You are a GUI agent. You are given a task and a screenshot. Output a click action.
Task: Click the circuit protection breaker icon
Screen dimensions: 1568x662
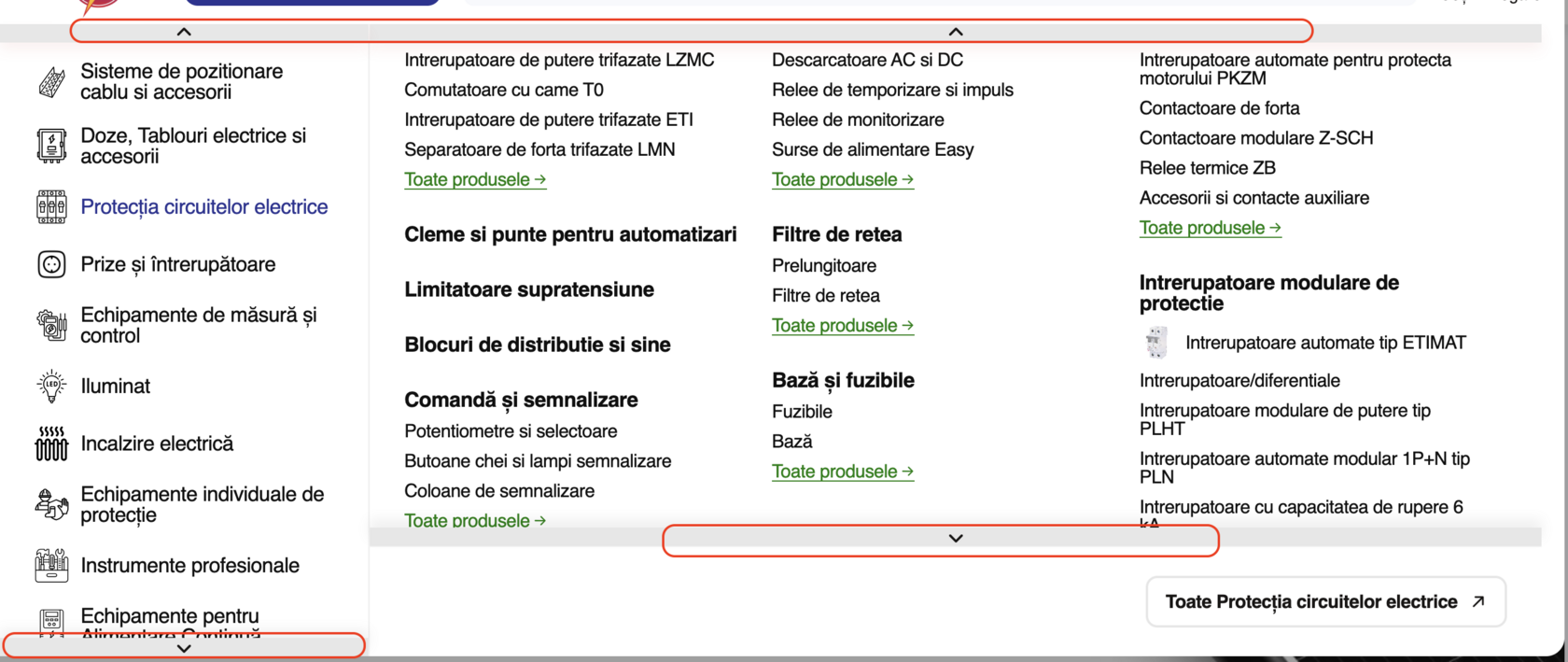pyautogui.click(x=51, y=206)
